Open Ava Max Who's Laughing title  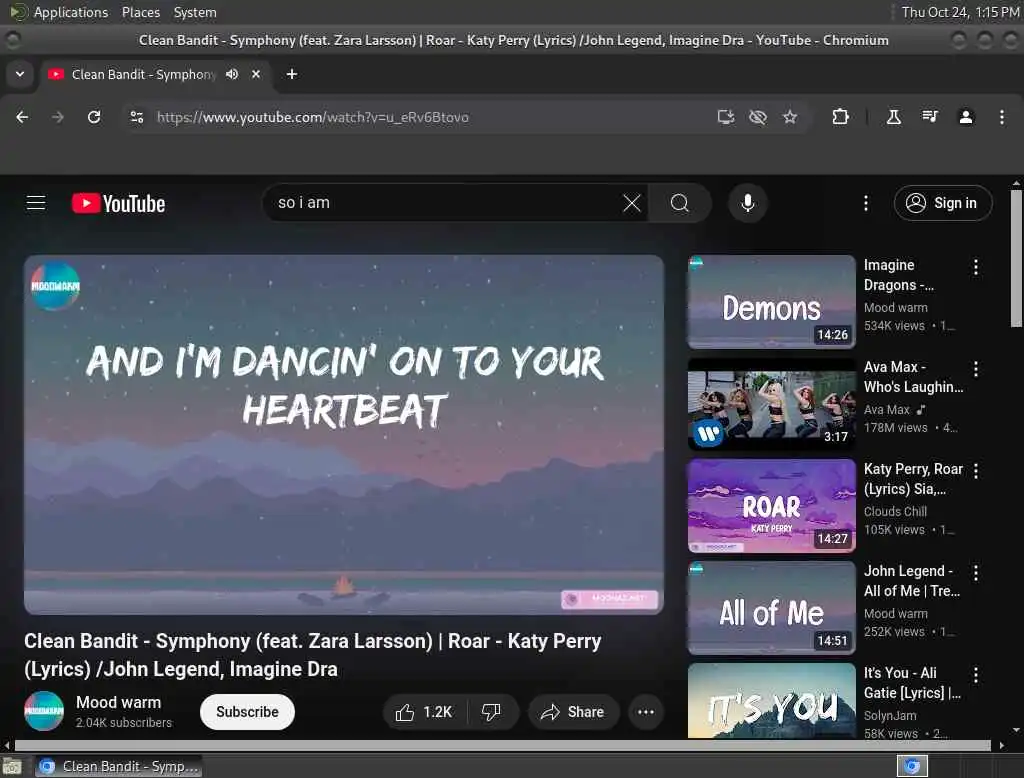913,377
